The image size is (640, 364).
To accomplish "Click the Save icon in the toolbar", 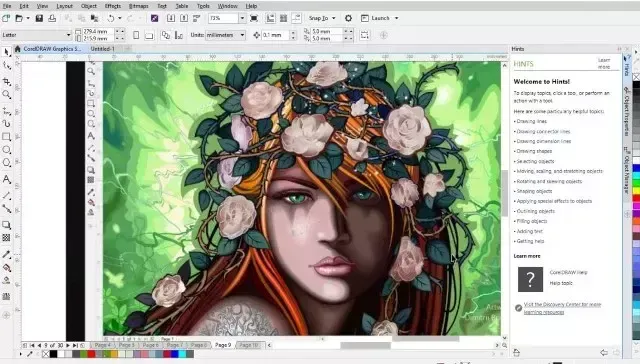I will [x=39, y=18].
